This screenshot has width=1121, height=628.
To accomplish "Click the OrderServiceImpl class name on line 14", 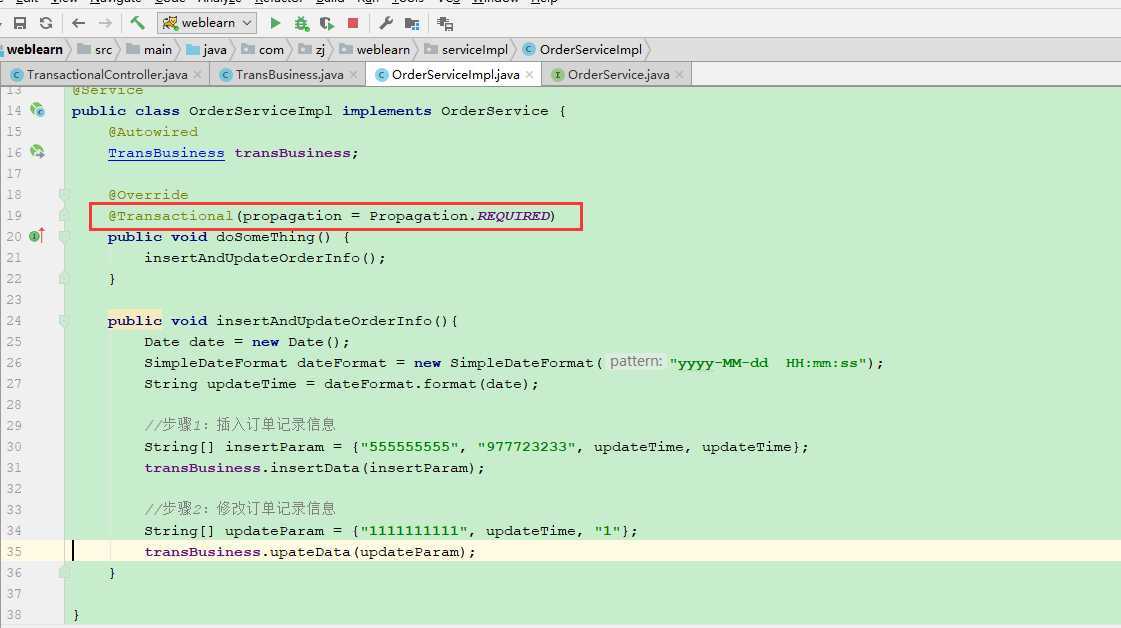I will pos(260,111).
